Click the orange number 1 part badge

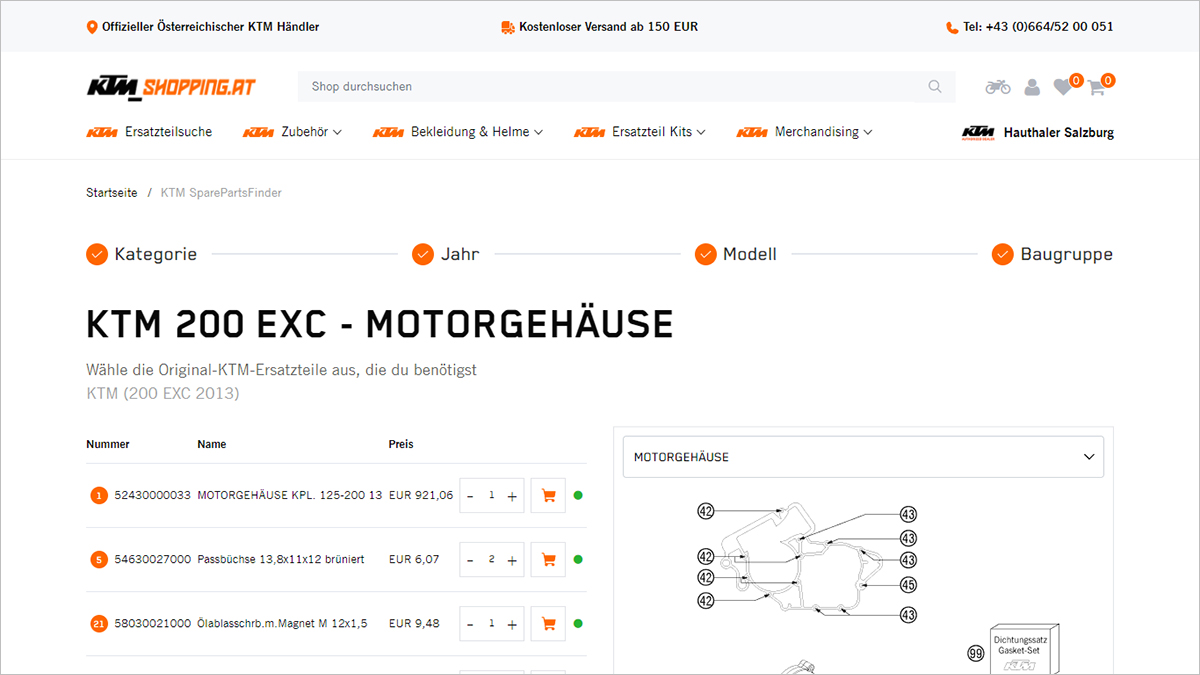click(x=99, y=495)
